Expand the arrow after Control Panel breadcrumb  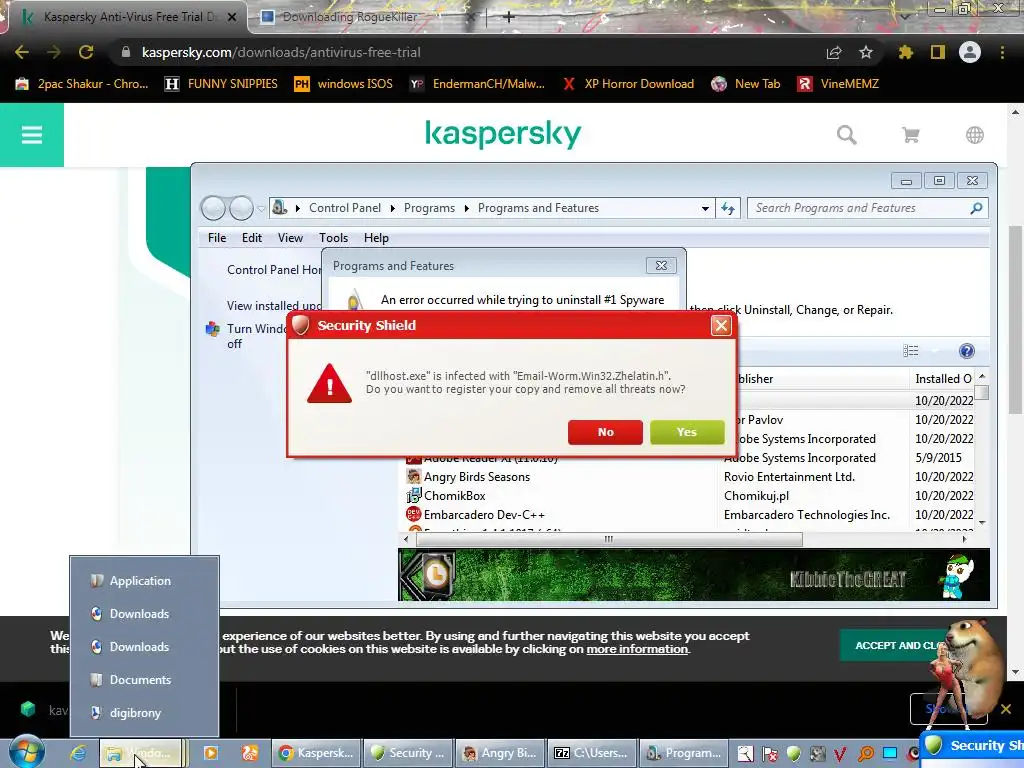pyautogui.click(x=392, y=208)
